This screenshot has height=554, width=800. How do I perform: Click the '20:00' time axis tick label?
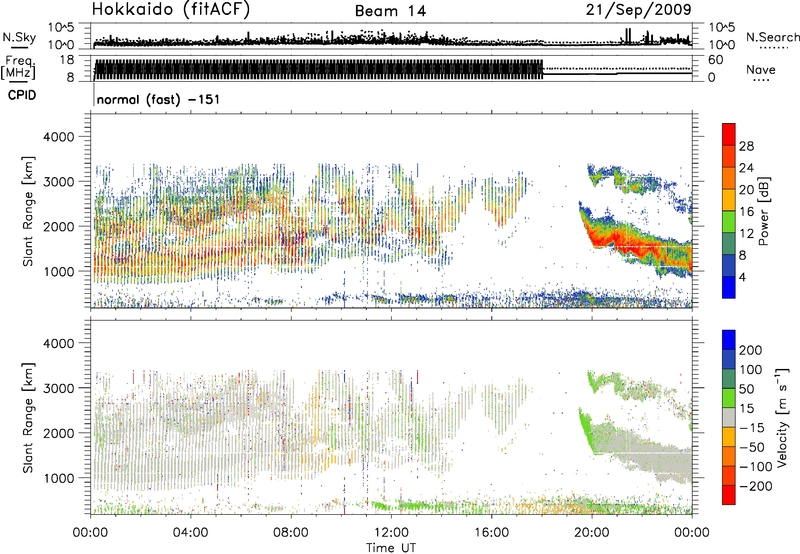592,533
